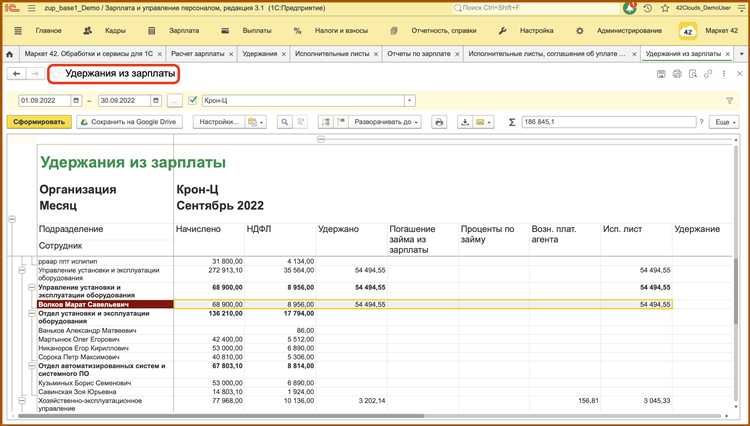Click the horizontal report scrollbar

pyautogui.click(x=220, y=416)
